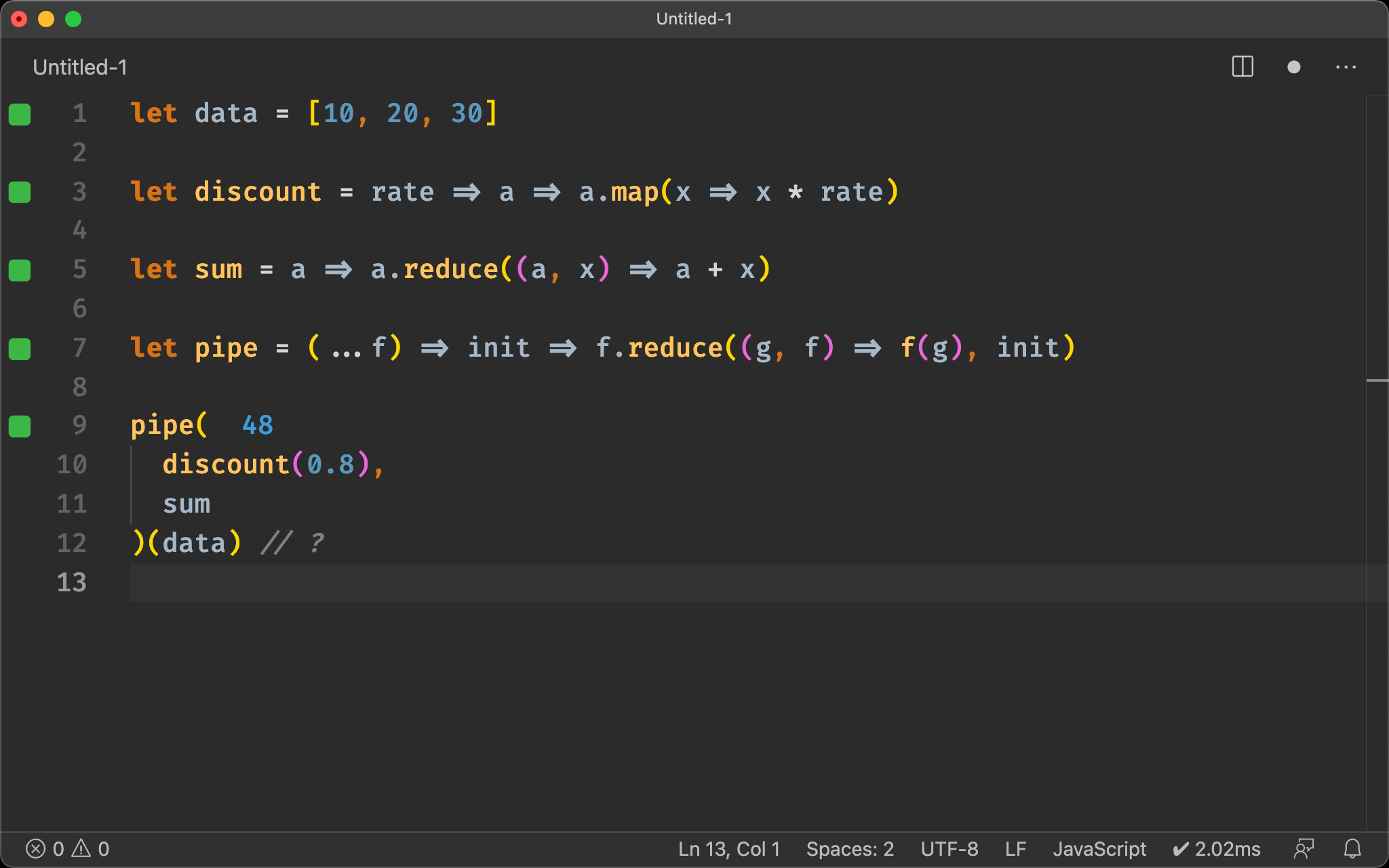Click the word discount on line 3
The image size is (1389, 868).
(x=258, y=192)
